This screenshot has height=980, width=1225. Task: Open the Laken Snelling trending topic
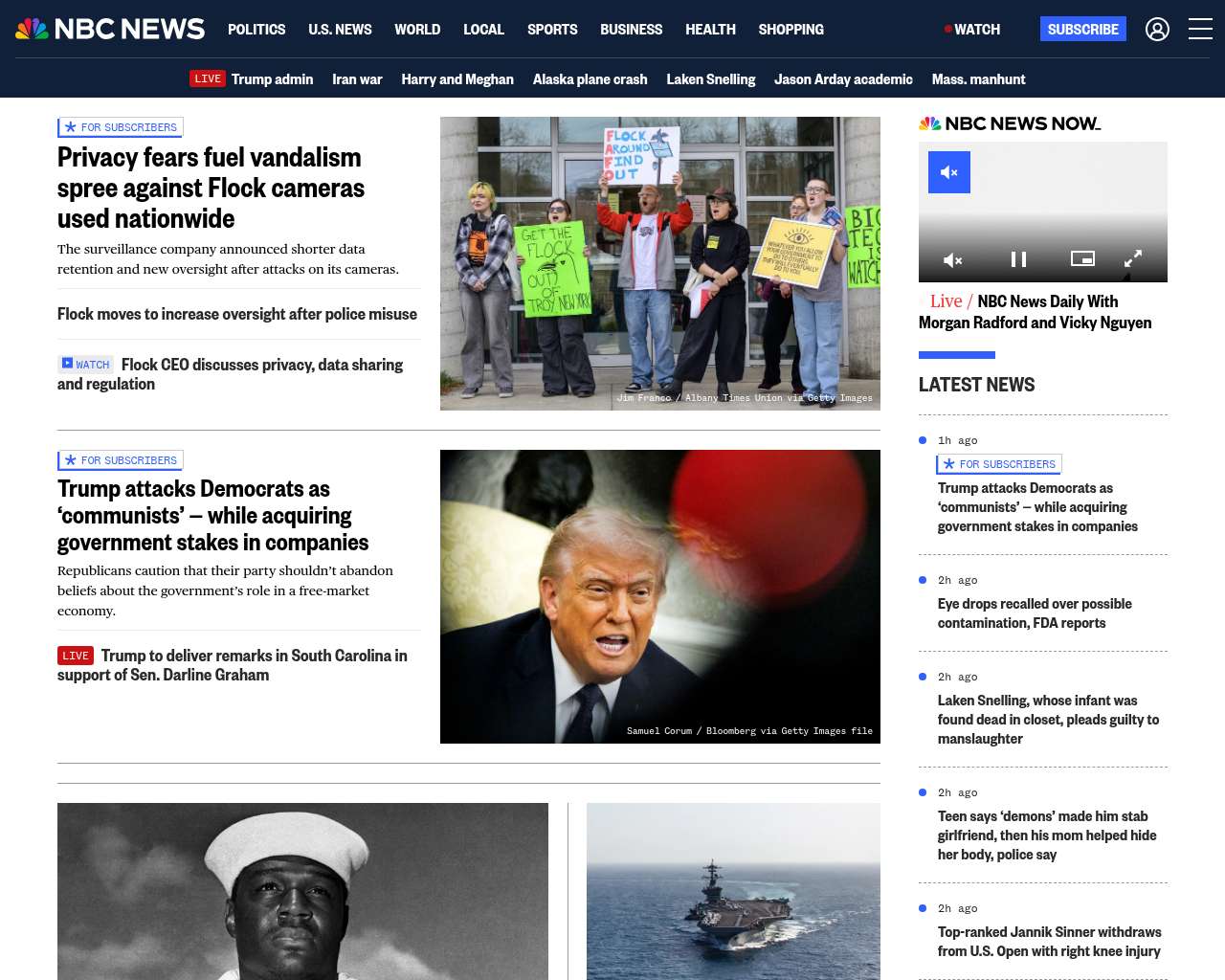(711, 79)
